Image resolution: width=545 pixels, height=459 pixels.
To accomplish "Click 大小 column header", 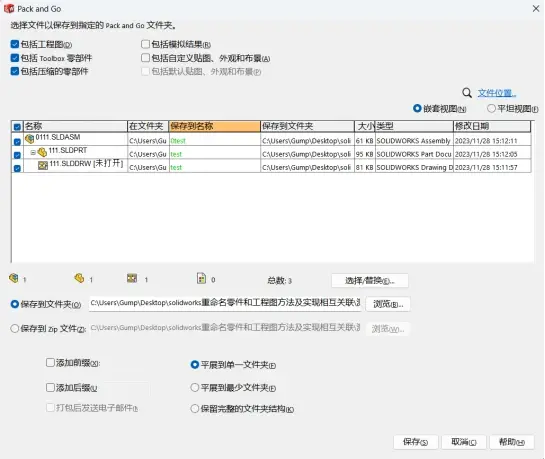I will pos(365,126).
